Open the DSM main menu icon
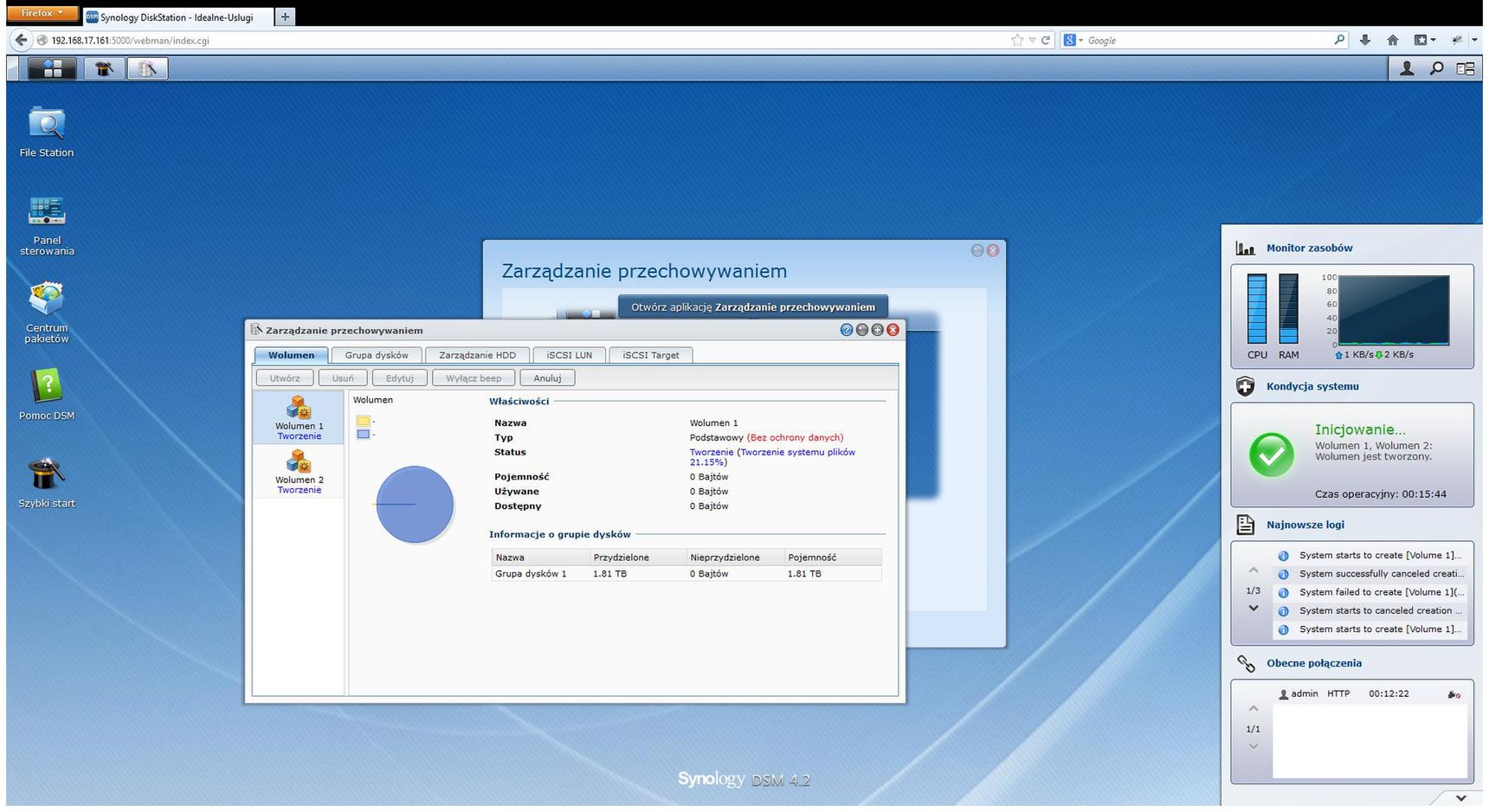The width and height of the screenshot is (1489, 812). click(x=52, y=68)
